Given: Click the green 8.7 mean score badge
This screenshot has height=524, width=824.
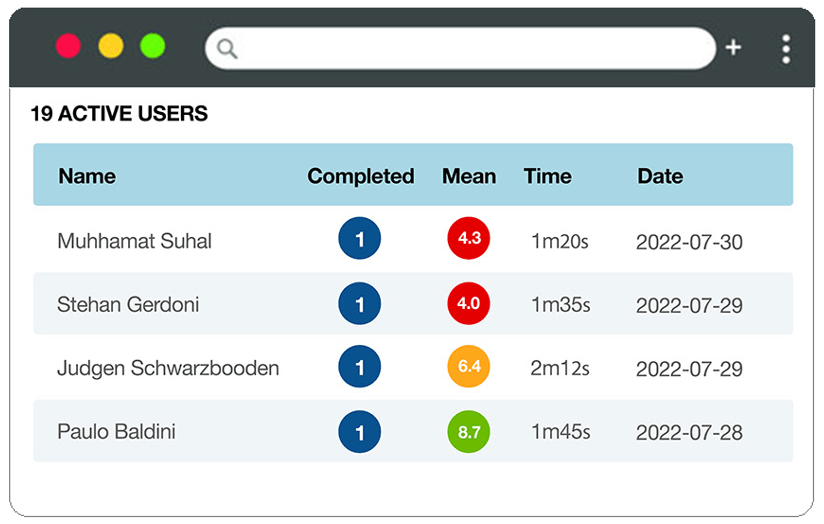Looking at the screenshot, I should point(468,431).
